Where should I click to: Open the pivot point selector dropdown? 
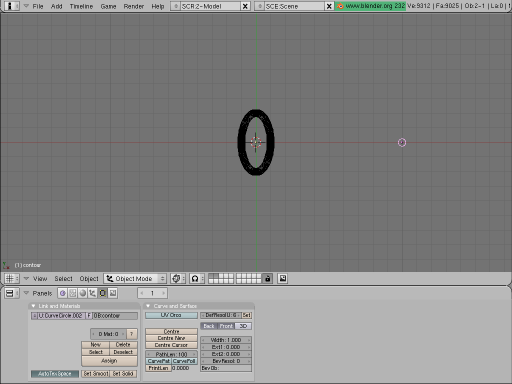click(197, 278)
